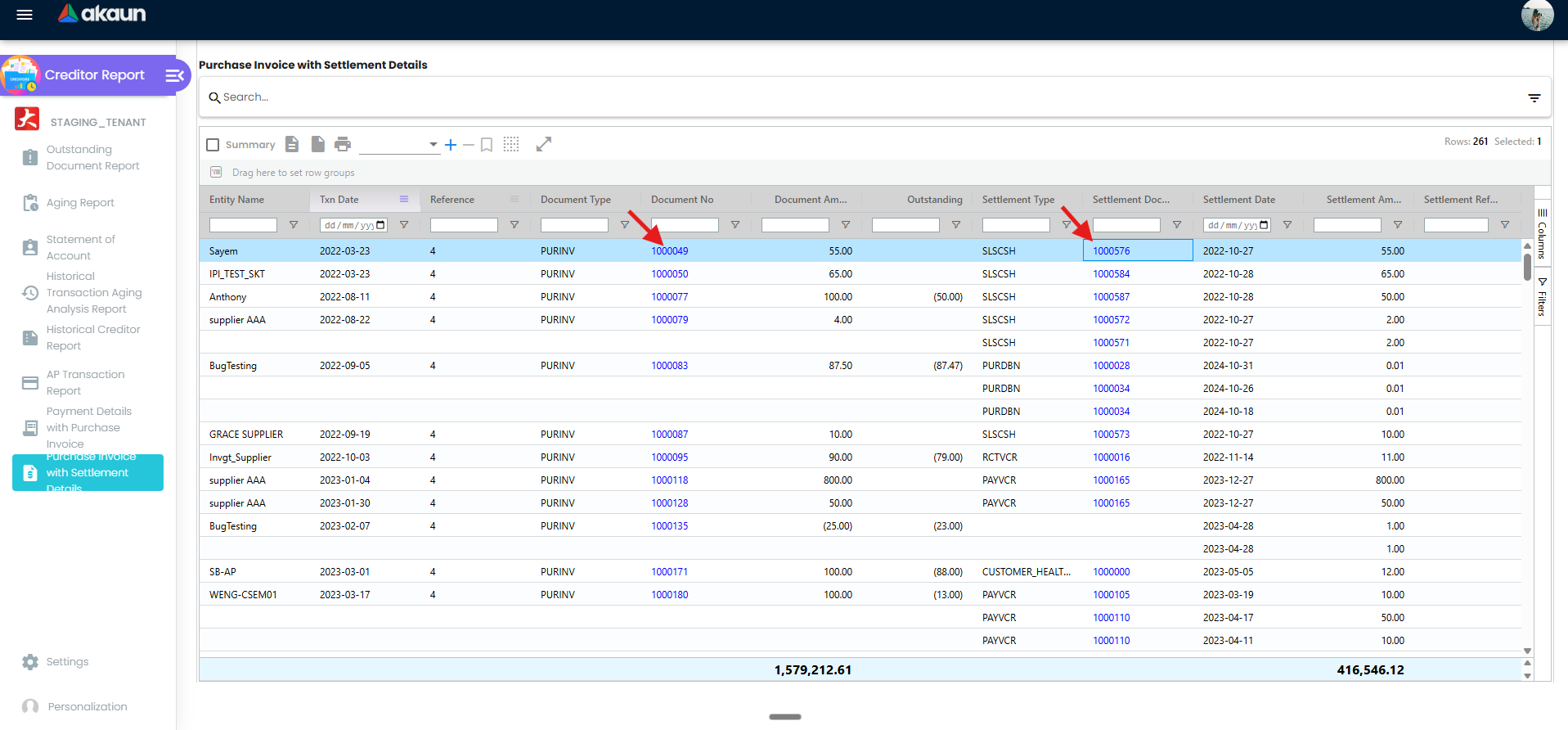Open document number 1000049 link
This screenshot has width=1568, height=730.
[x=670, y=251]
